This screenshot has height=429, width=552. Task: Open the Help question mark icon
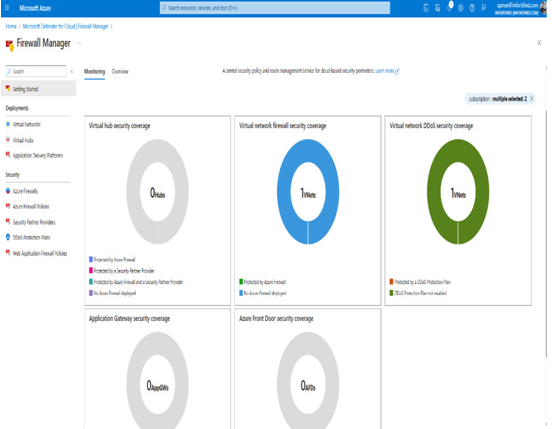472,8
